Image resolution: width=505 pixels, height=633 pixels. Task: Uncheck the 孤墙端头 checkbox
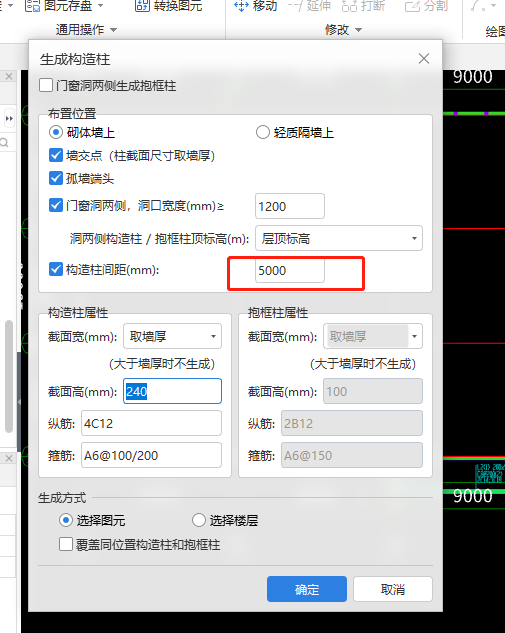[56, 178]
